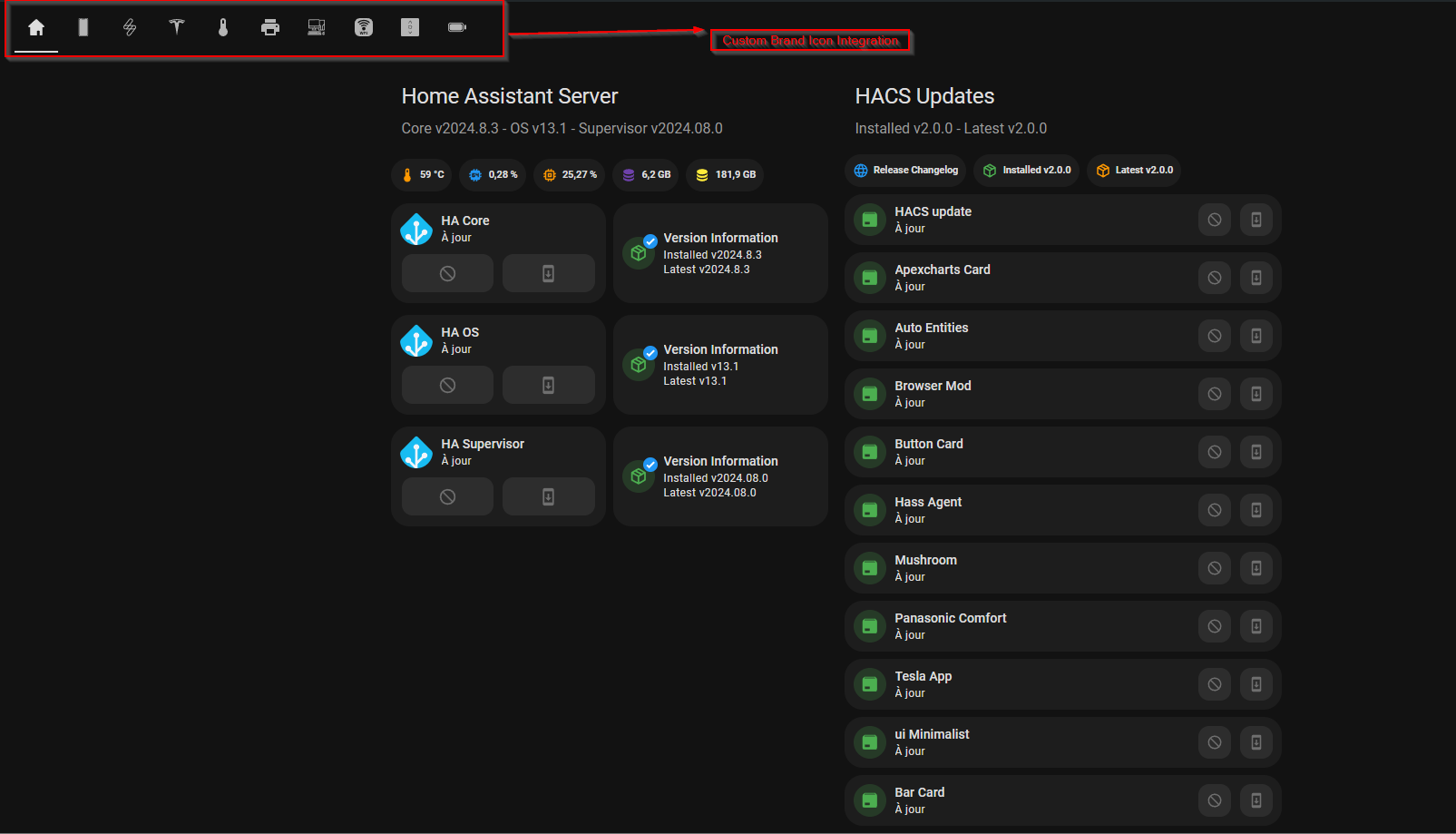This screenshot has width=1456, height=834.
Task: Install the Button Card update
Action: click(1256, 452)
